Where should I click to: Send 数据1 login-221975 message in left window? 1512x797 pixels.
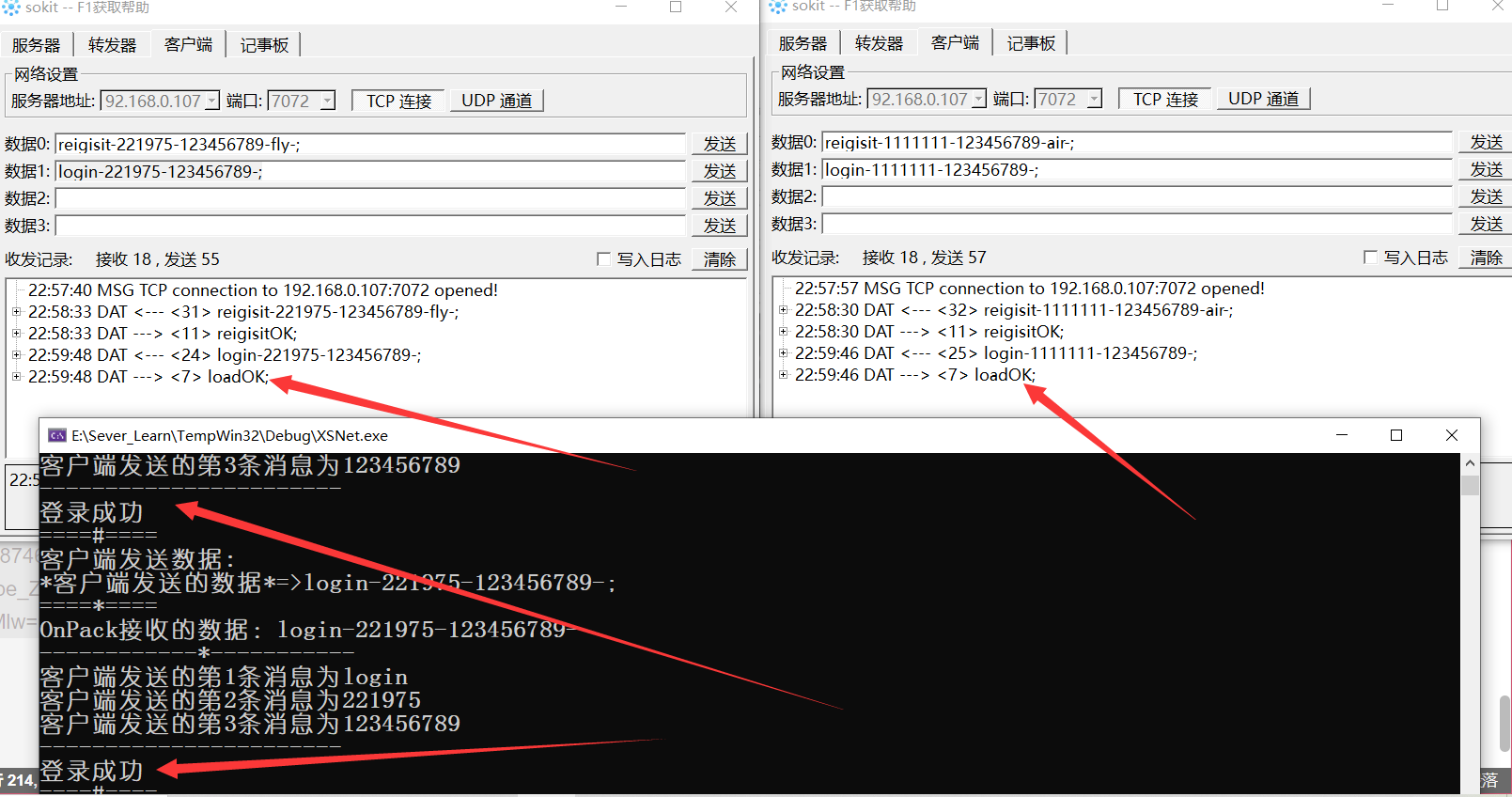pos(720,171)
